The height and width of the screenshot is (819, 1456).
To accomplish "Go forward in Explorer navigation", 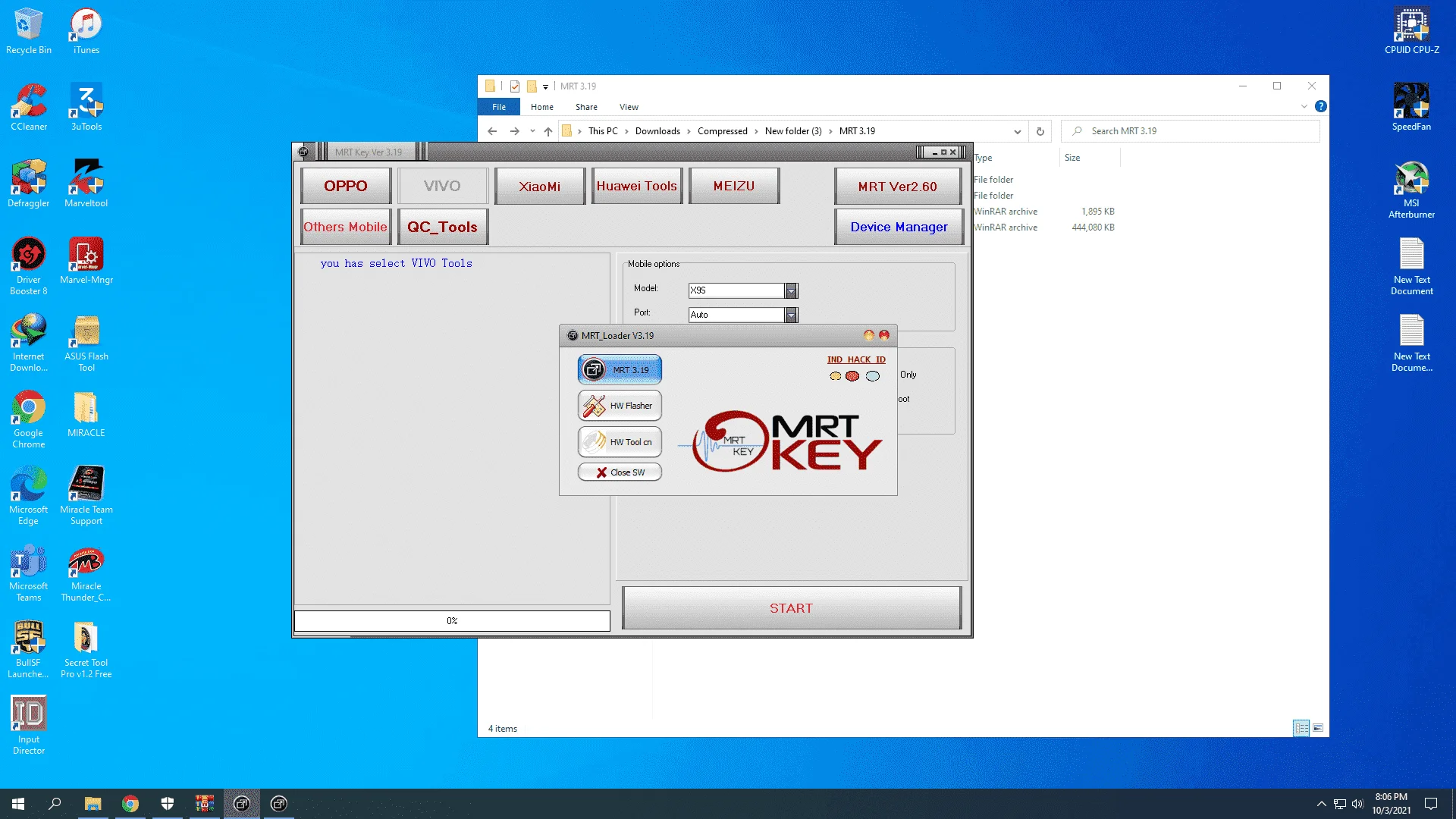I will 515,131.
